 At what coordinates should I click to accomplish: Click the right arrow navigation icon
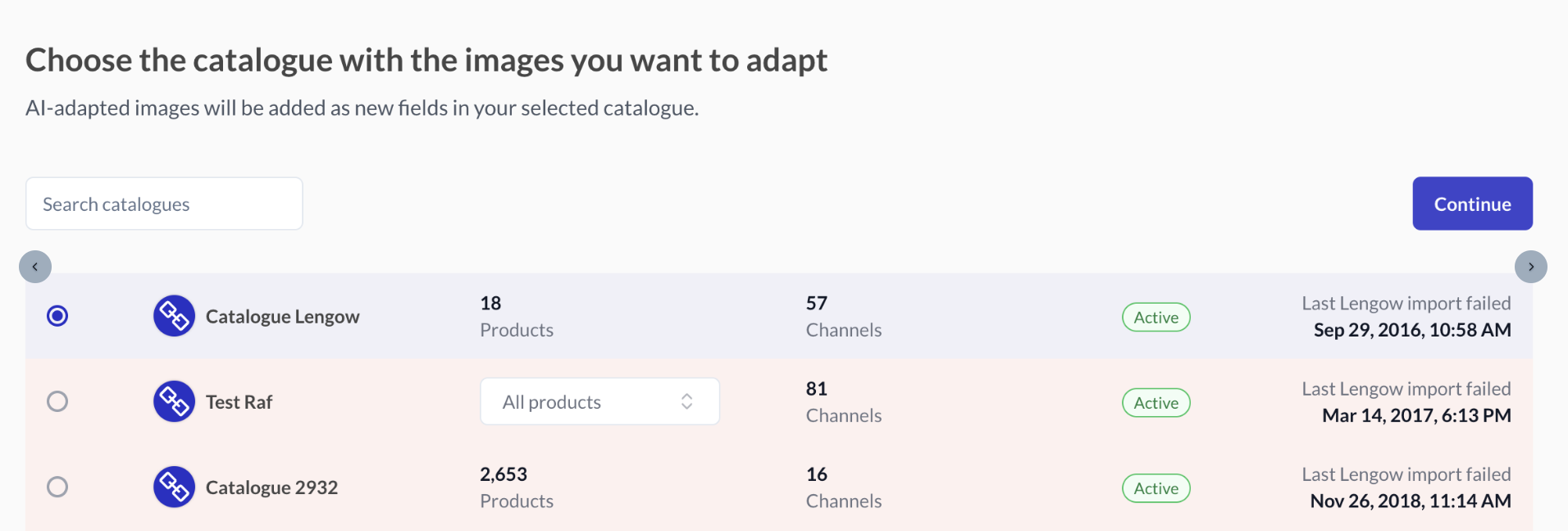click(1531, 267)
